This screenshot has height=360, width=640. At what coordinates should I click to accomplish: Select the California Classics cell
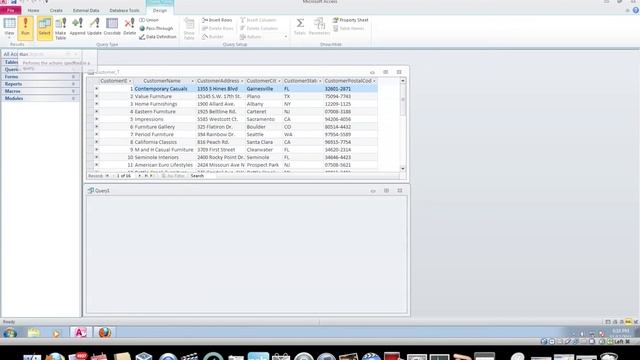164,142
